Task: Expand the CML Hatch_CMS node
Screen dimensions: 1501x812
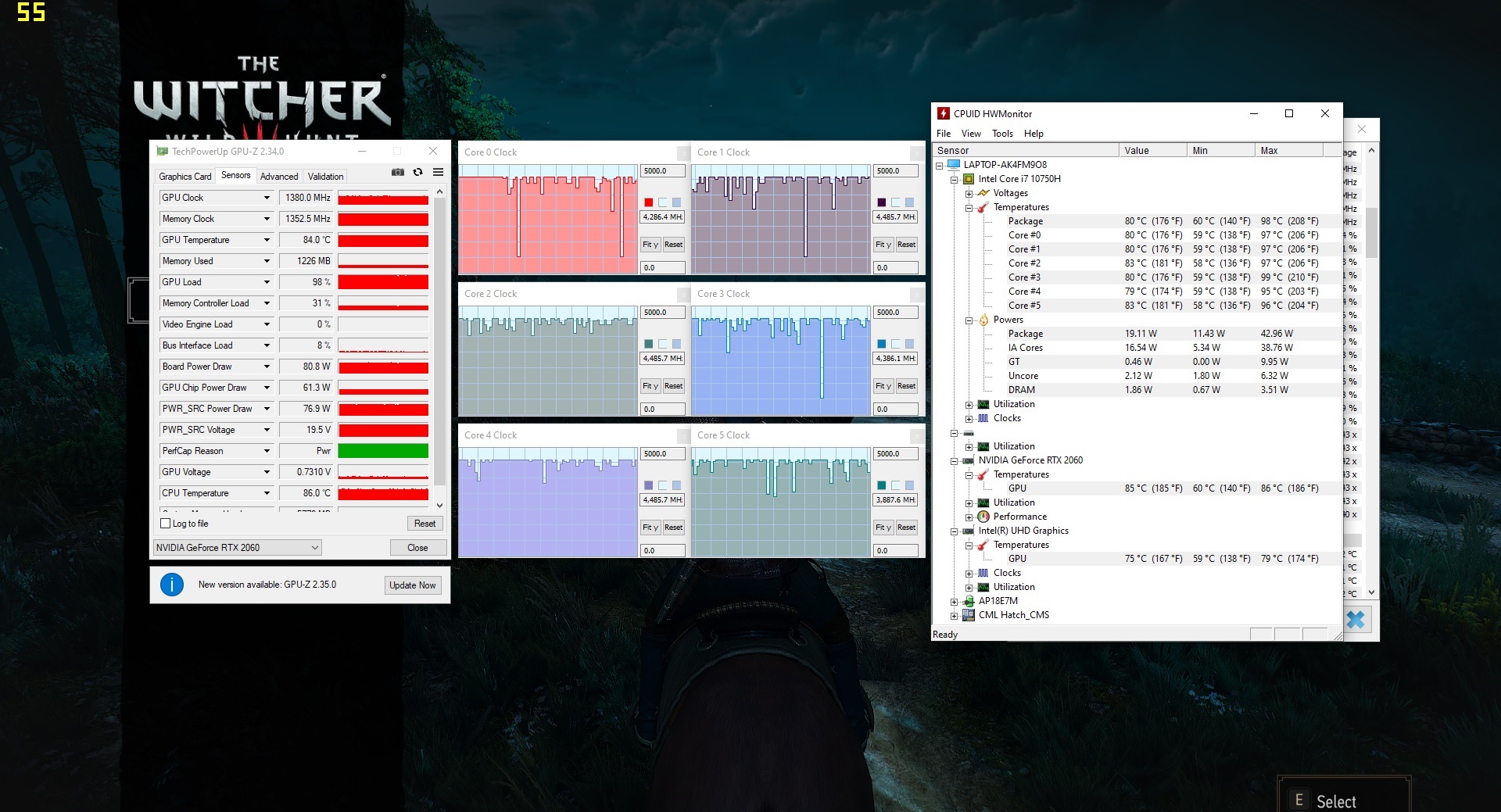Action: click(x=954, y=616)
